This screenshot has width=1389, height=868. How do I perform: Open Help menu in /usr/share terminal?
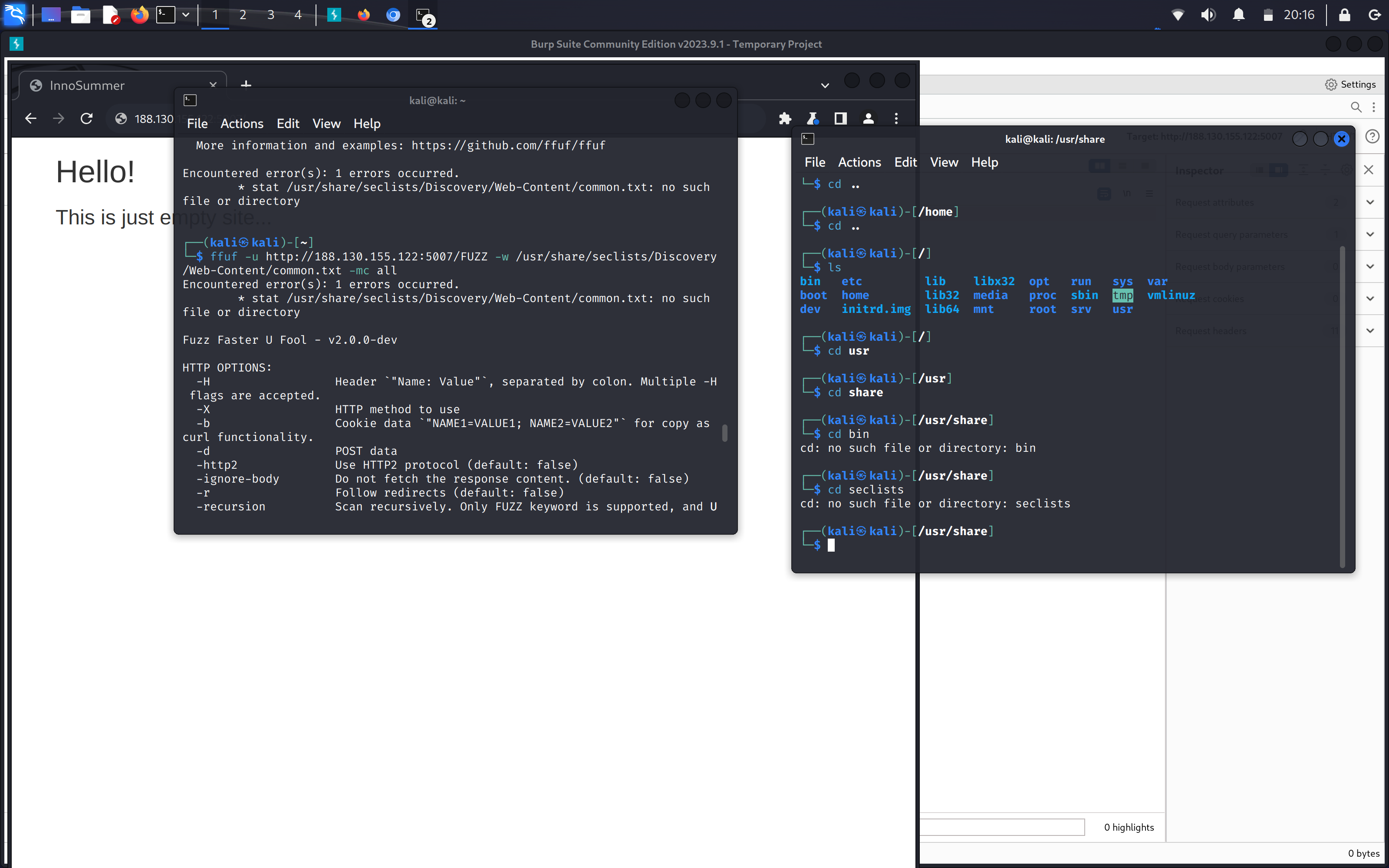click(x=984, y=162)
